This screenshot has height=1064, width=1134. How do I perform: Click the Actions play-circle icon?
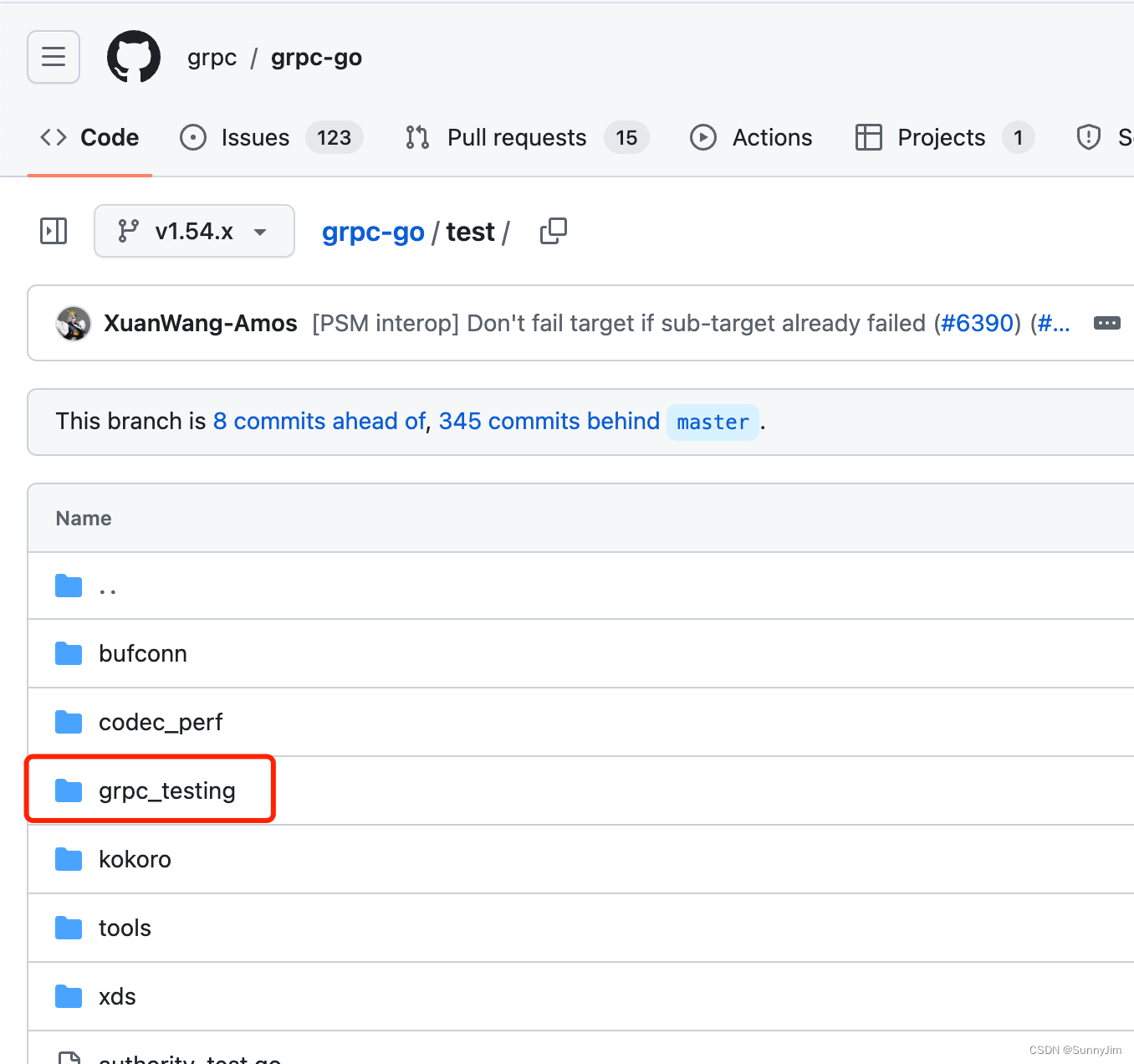coord(703,137)
